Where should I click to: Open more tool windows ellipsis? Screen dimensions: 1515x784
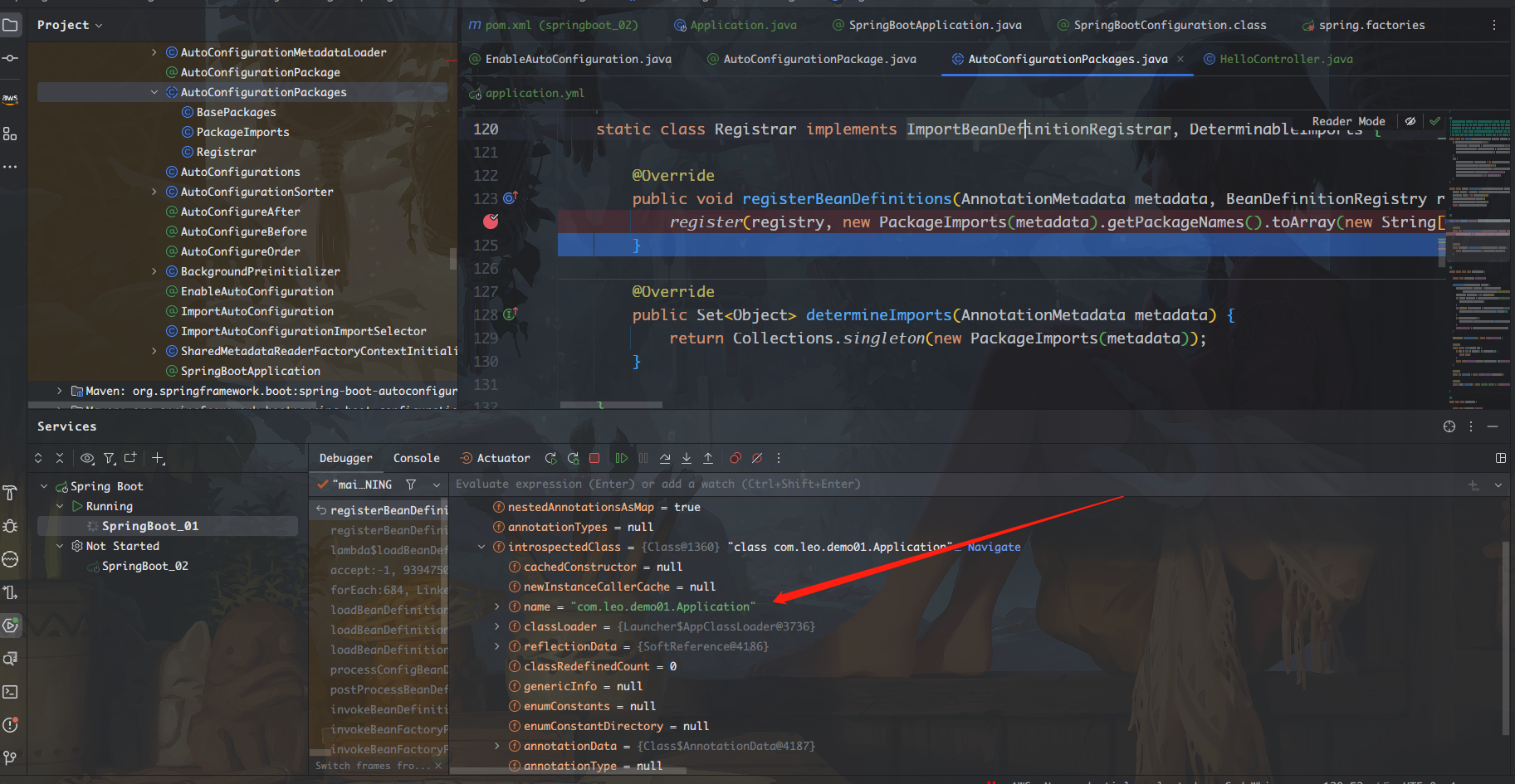pos(10,167)
